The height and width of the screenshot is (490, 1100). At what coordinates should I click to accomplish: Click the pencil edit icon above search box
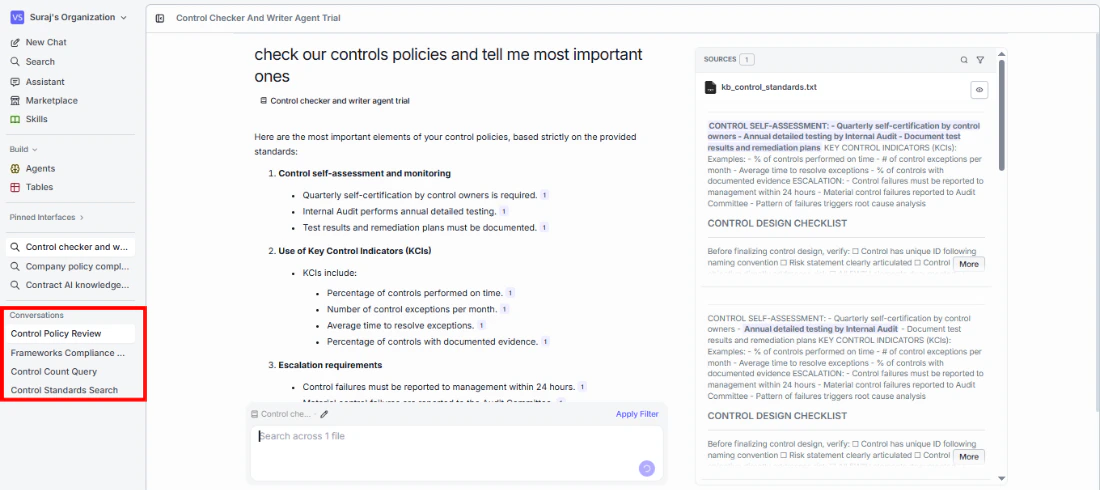pos(324,414)
